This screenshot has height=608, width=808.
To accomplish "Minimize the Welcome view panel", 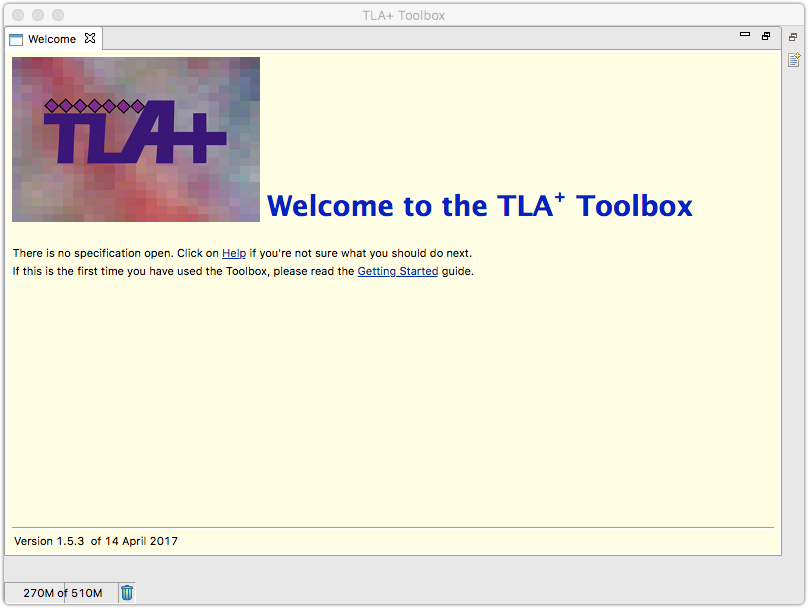I will [745, 35].
